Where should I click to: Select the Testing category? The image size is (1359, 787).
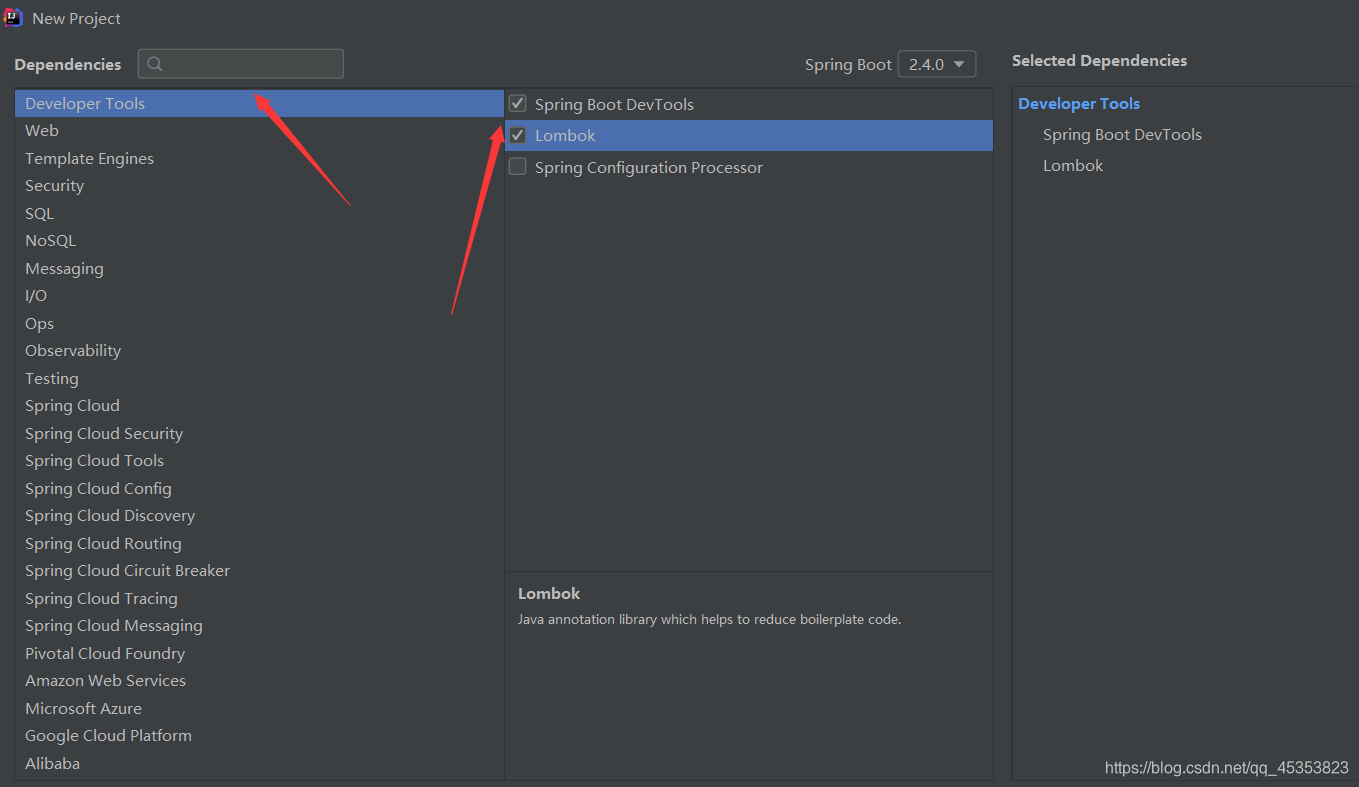coord(259,378)
